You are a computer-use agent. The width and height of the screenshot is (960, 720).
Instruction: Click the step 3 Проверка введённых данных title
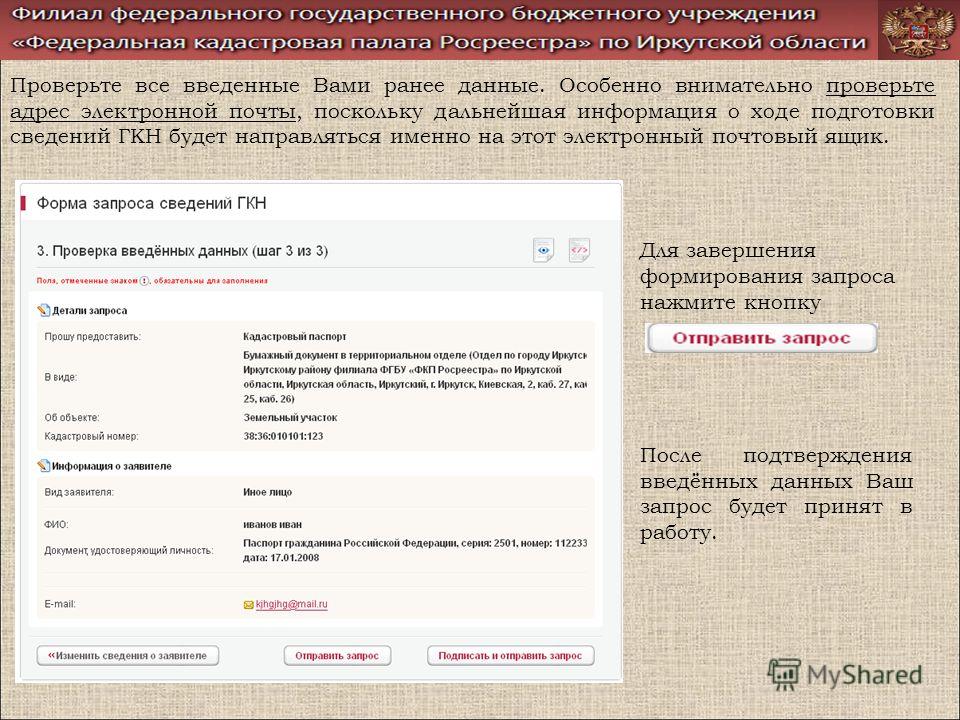pyautogui.click(x=182, y=251)
